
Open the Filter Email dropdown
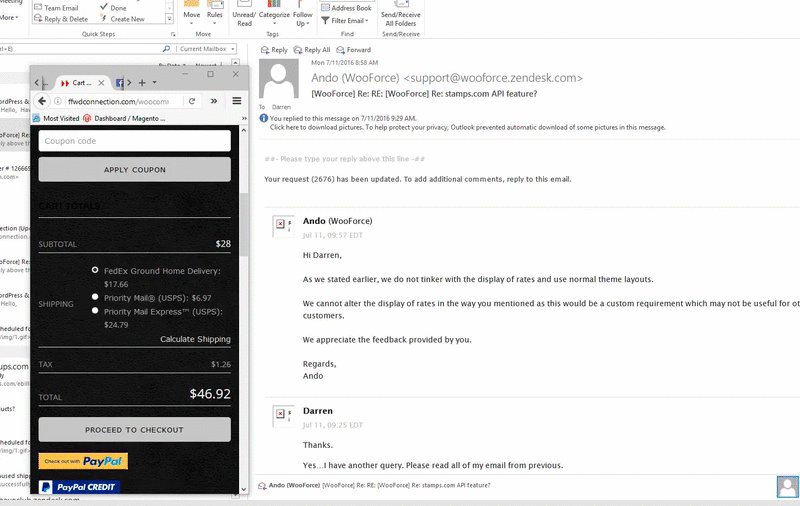(345, 20)
